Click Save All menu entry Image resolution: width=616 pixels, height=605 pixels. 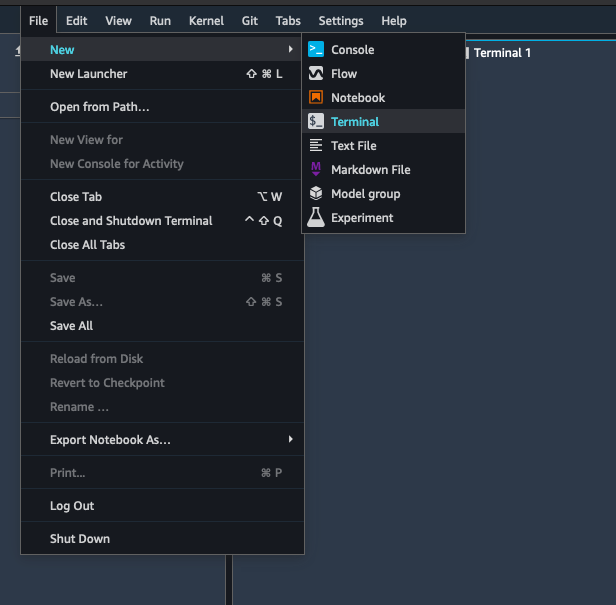pyautogui.click(x=71, y=325)
